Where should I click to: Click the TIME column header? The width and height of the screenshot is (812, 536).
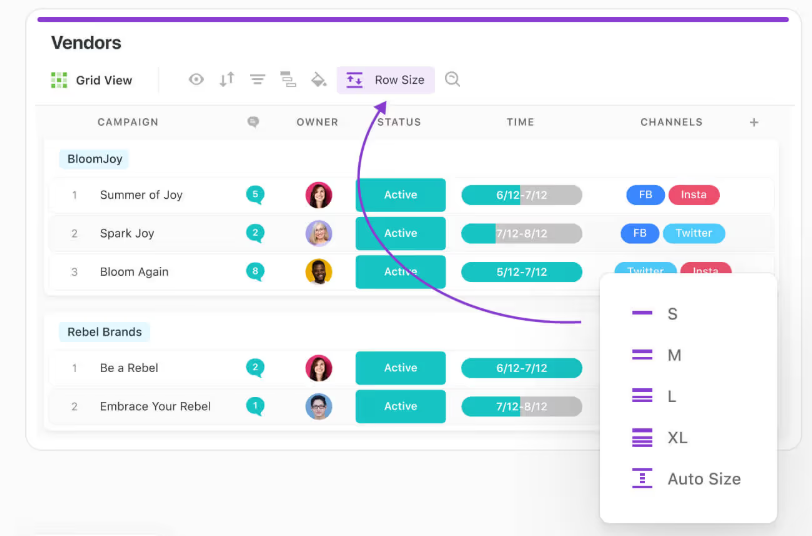(520, 122)
